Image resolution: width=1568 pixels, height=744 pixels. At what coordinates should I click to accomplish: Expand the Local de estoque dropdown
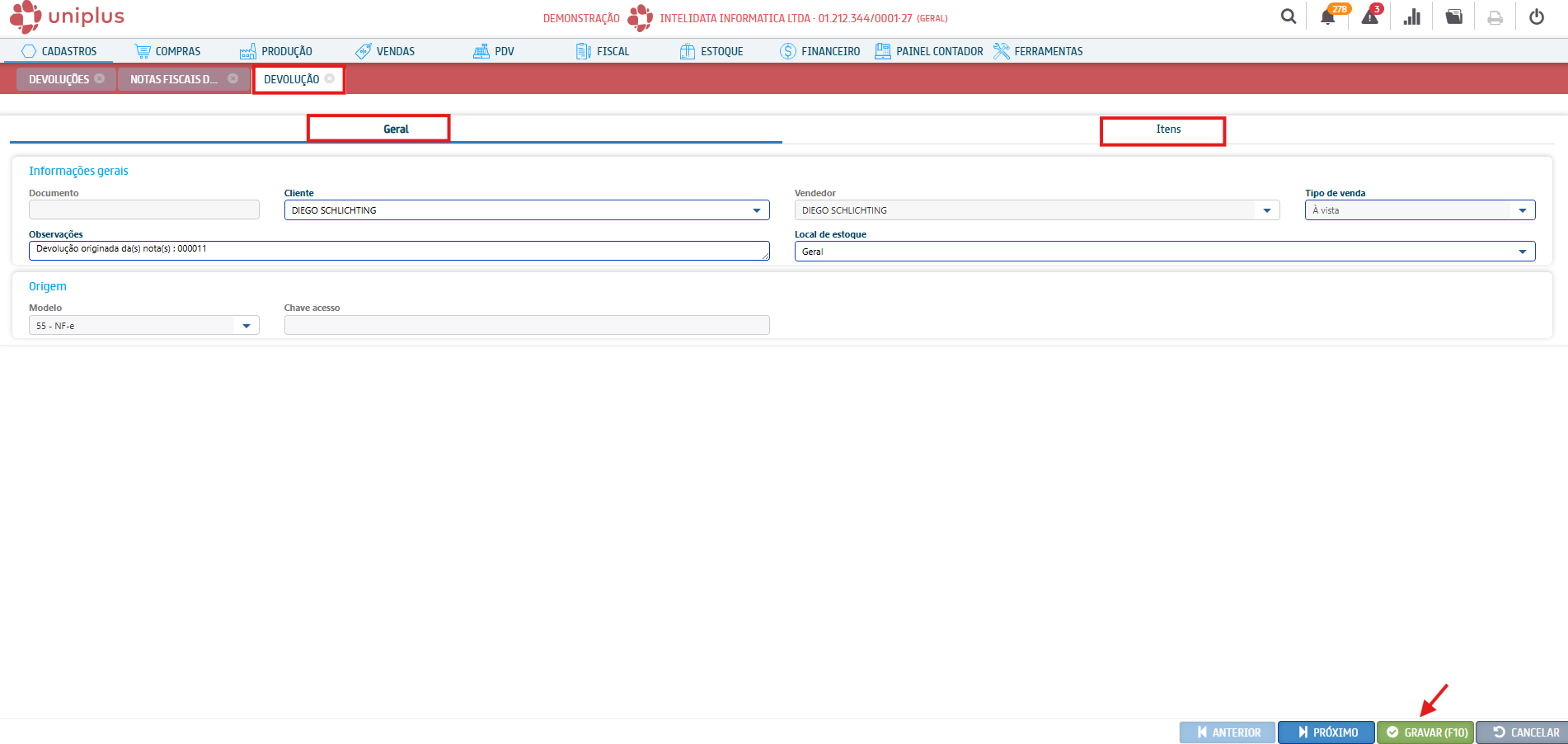(x=1523, y=252)
